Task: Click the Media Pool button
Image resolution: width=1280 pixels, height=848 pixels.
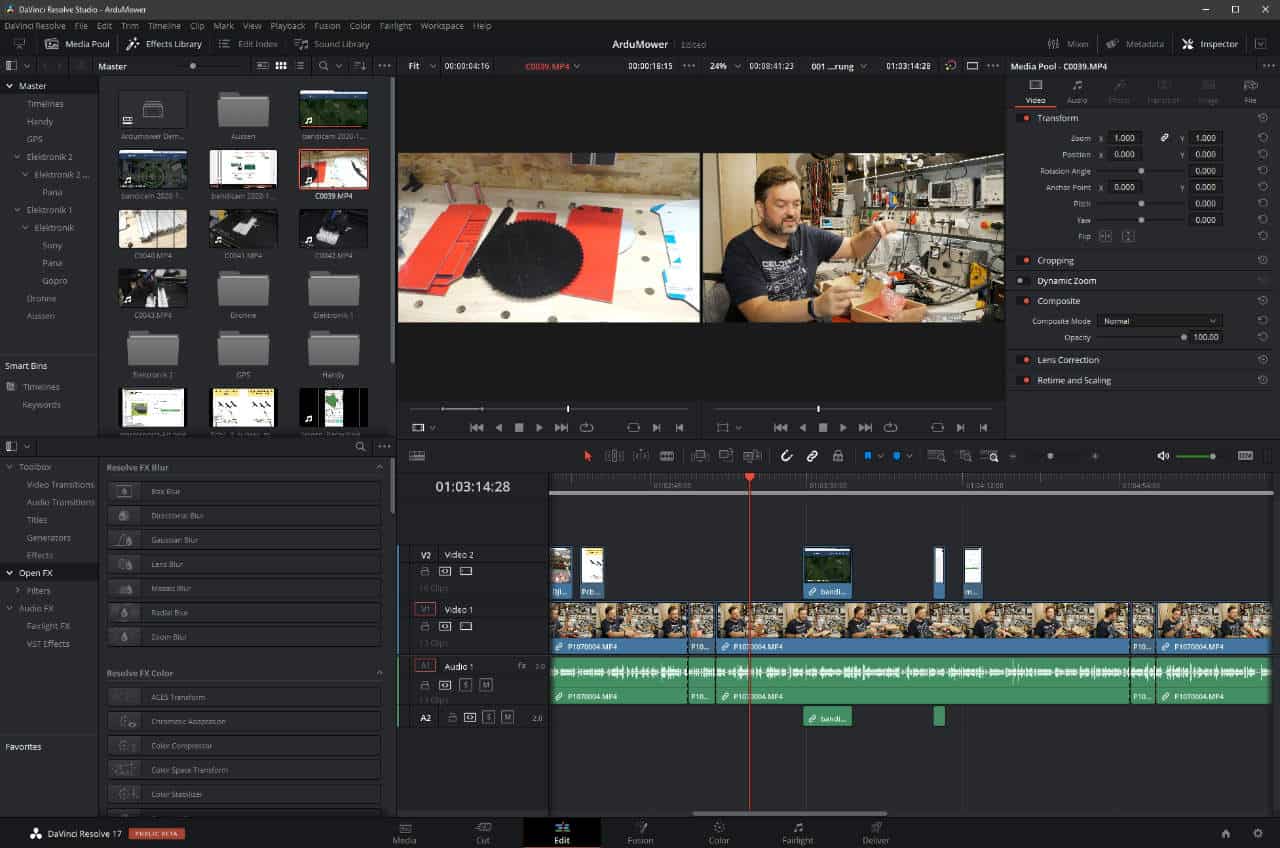Action: tap(78, 44)
